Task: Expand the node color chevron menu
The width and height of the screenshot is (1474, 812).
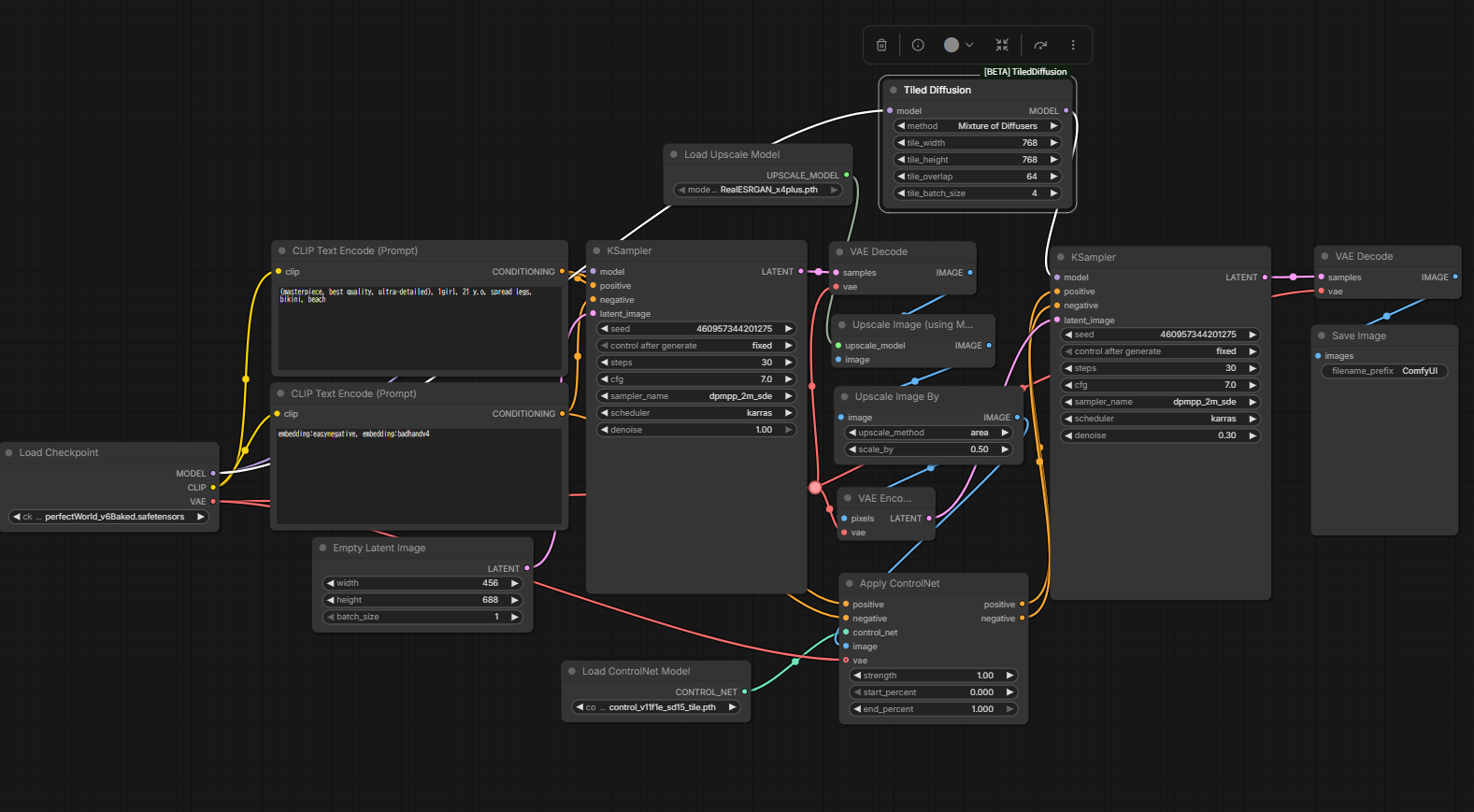Action: 969,45
